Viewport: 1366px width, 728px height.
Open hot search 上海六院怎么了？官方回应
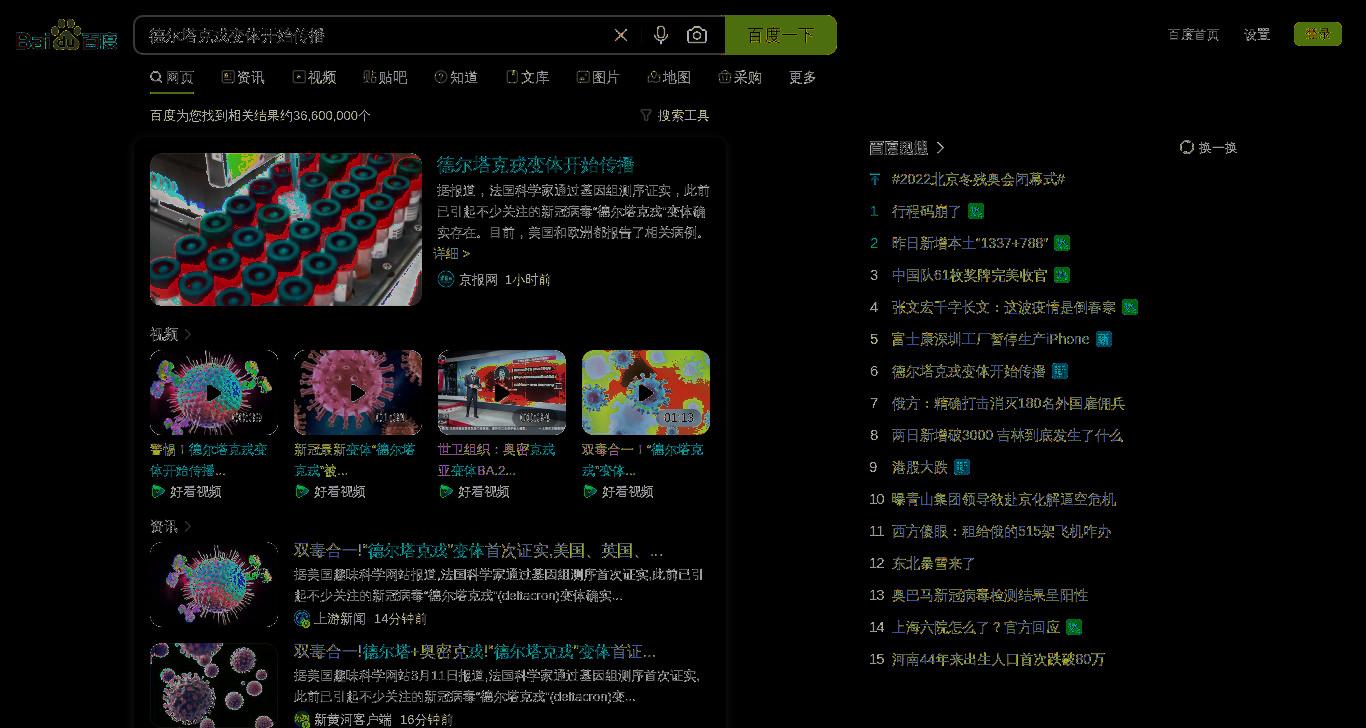tap(975, 627)
